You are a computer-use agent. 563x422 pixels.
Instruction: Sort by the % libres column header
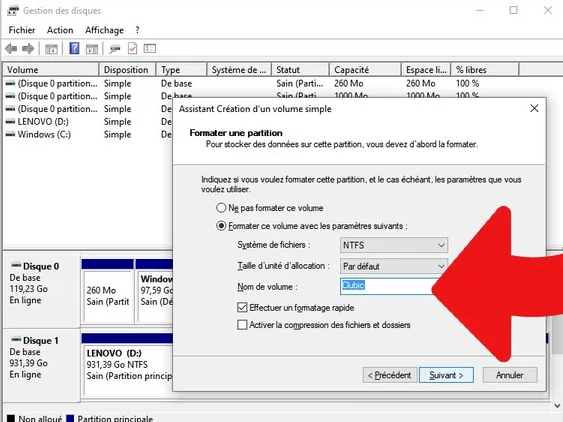click(x=485, y=69)
